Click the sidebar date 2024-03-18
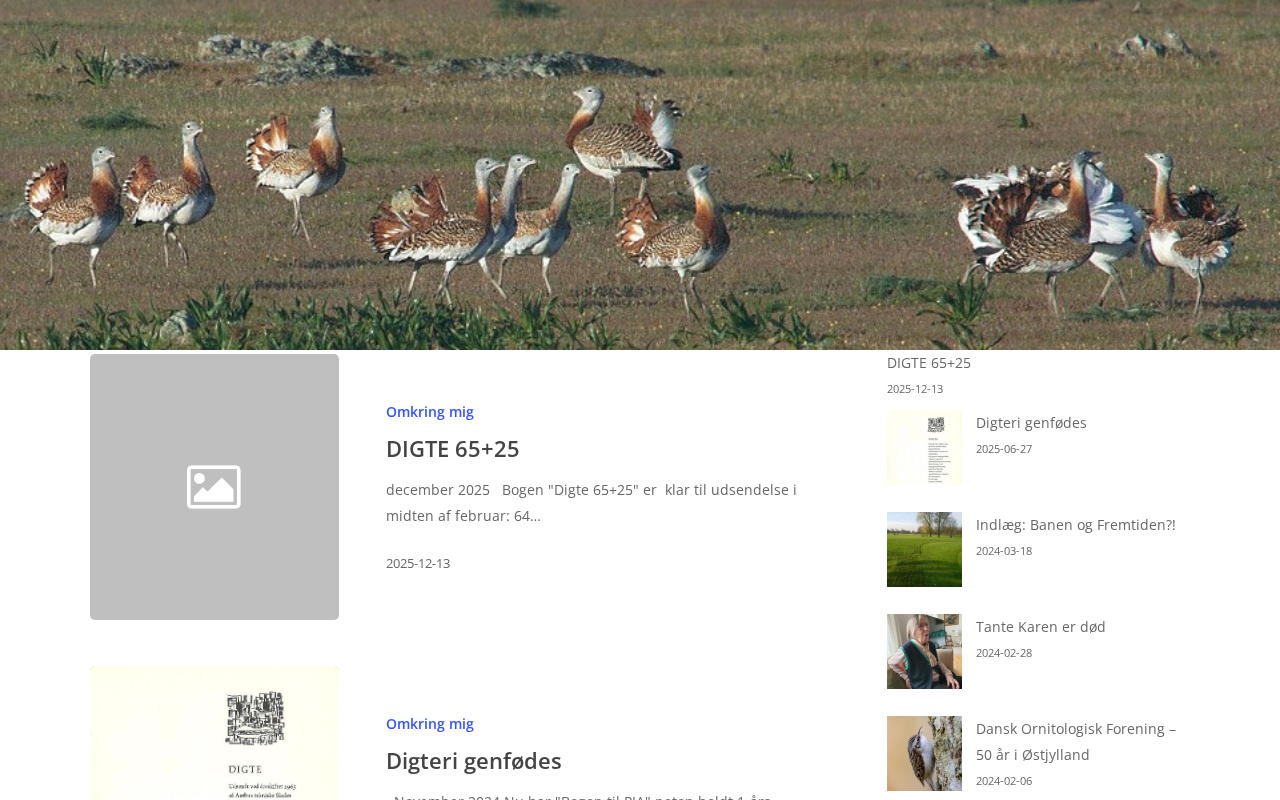This screenshot has width=1280, height=800. pos(1004,551)
